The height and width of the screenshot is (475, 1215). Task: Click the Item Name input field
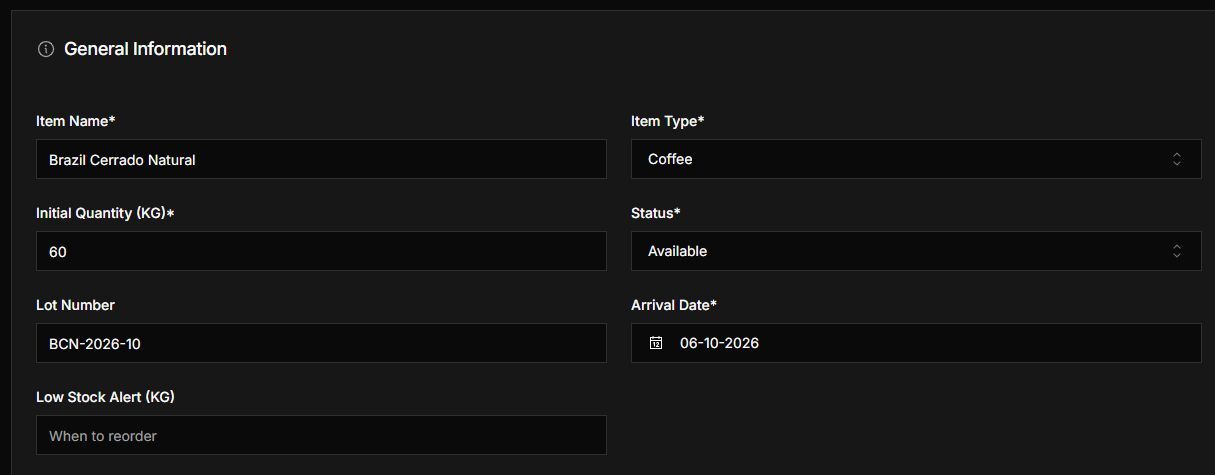321,159
